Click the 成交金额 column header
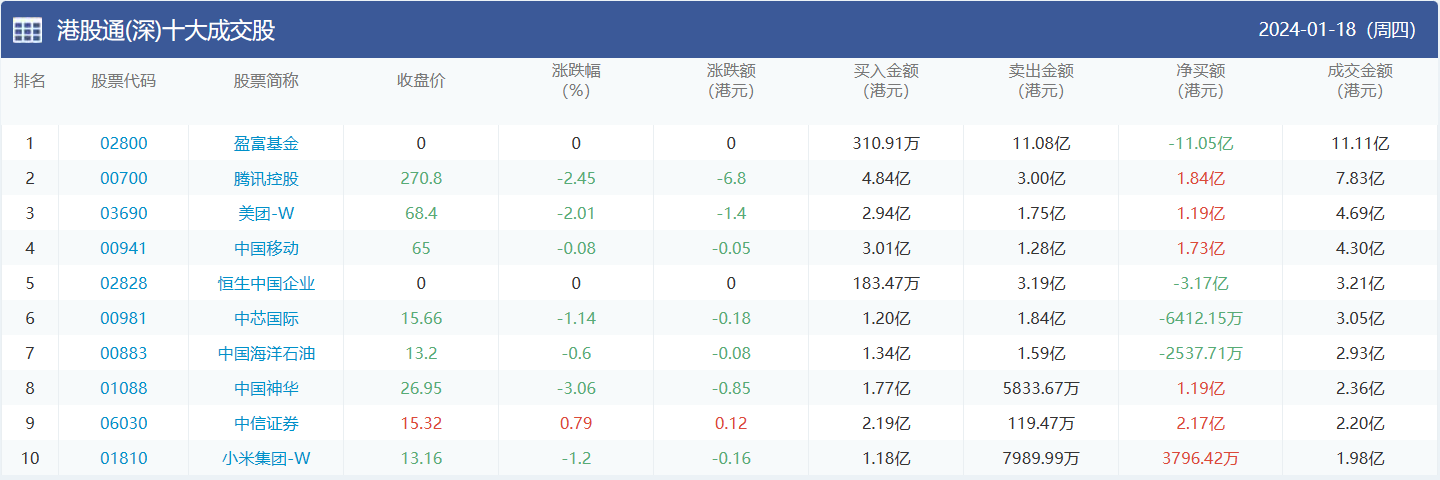This screenshot has width=1440, height=480. coord(1360,81)
